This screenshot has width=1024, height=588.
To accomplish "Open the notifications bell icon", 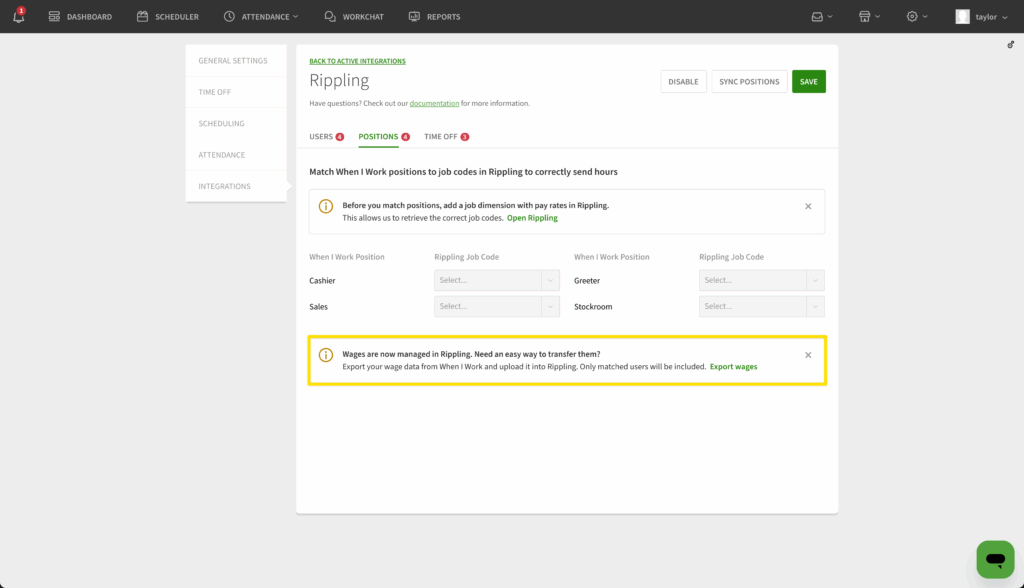I will [18, 17].
